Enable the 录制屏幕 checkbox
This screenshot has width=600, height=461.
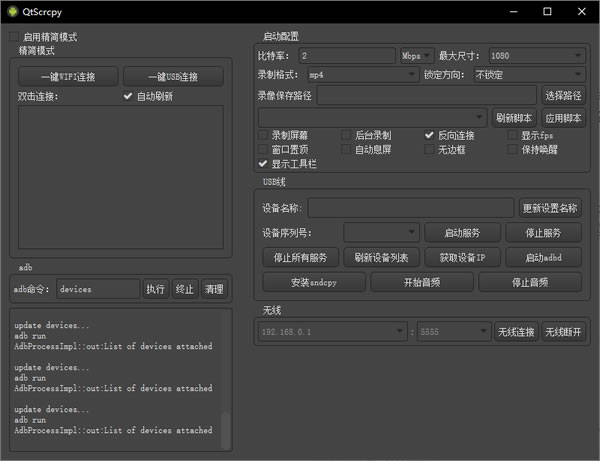(263, 135)
